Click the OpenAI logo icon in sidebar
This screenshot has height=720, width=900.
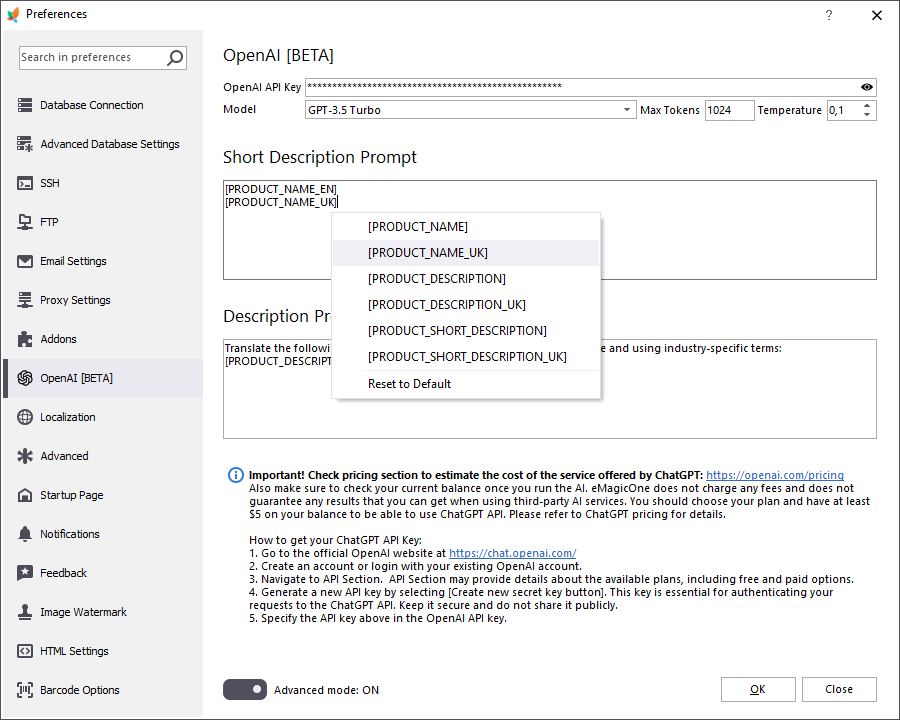coord(25,378)
